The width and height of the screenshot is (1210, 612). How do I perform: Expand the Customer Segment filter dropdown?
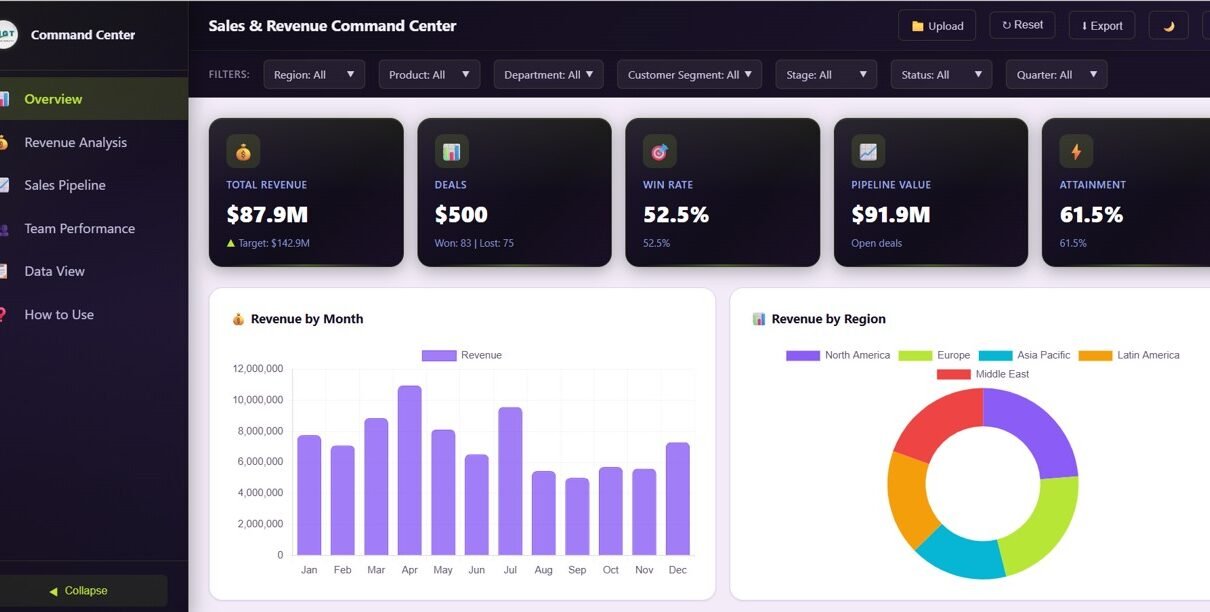[689, 75]
